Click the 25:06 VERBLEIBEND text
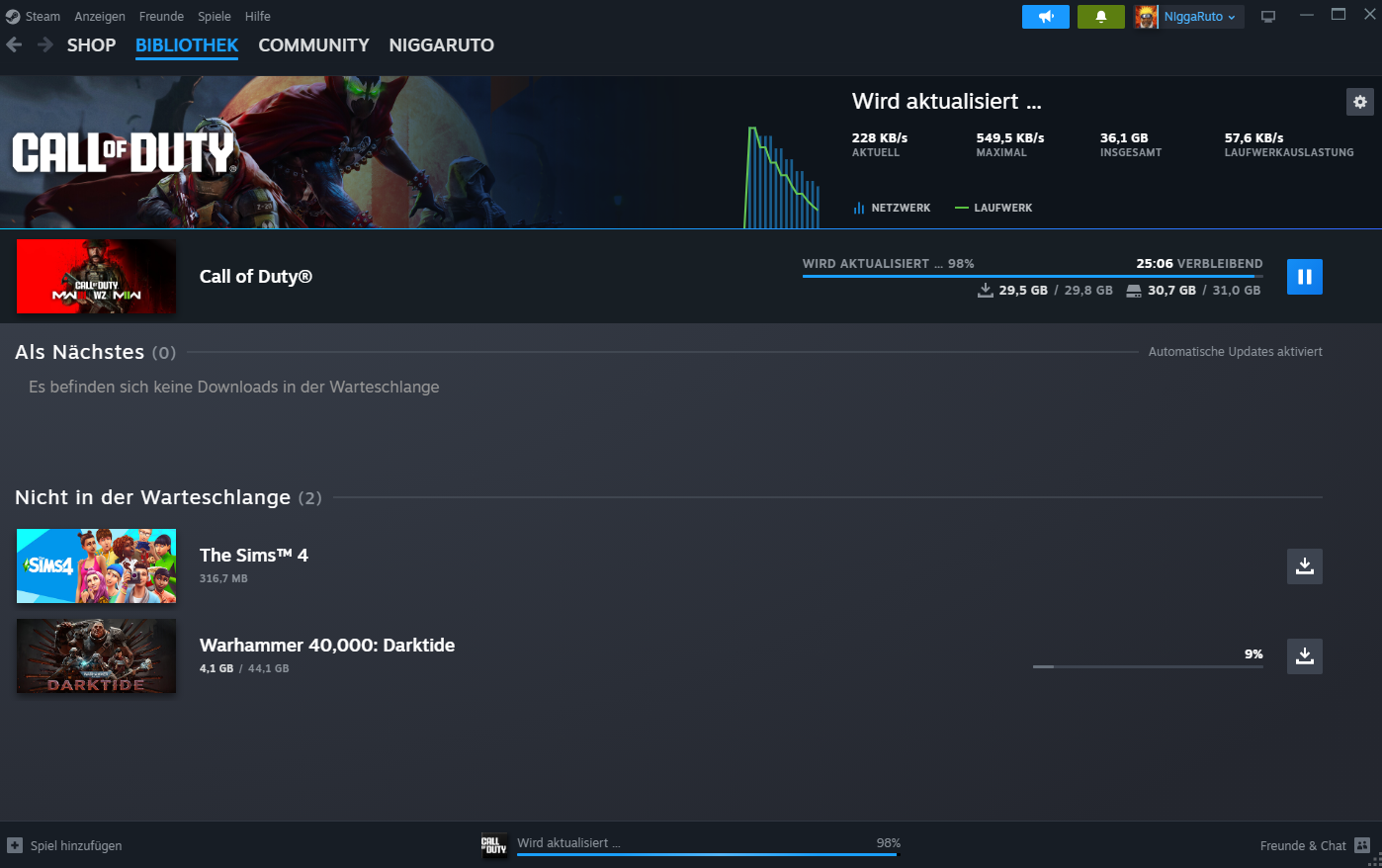The height and width of the screenshot is (868, 1382). 1199,264
